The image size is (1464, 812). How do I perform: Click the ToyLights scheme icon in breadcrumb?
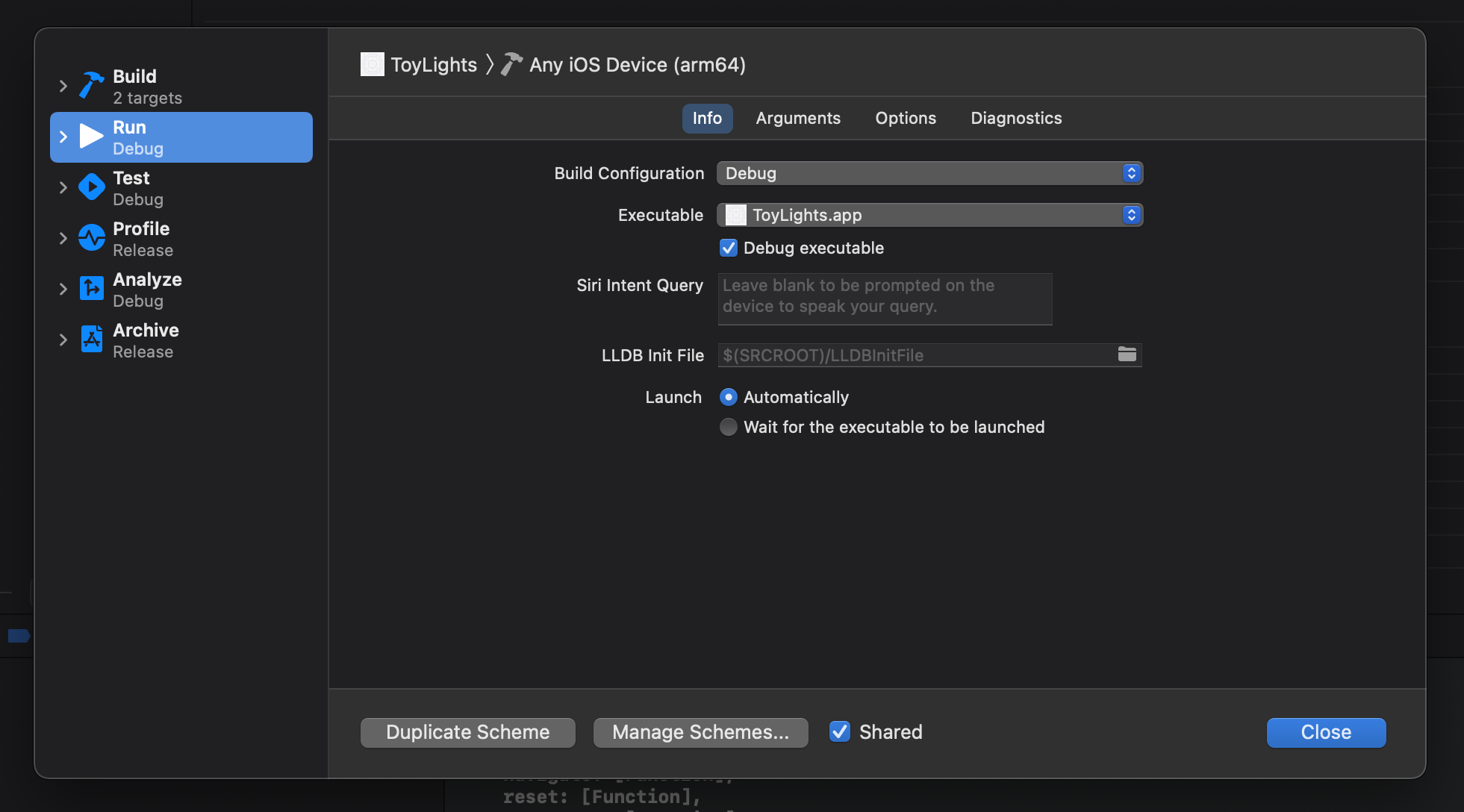click(372, 65)
